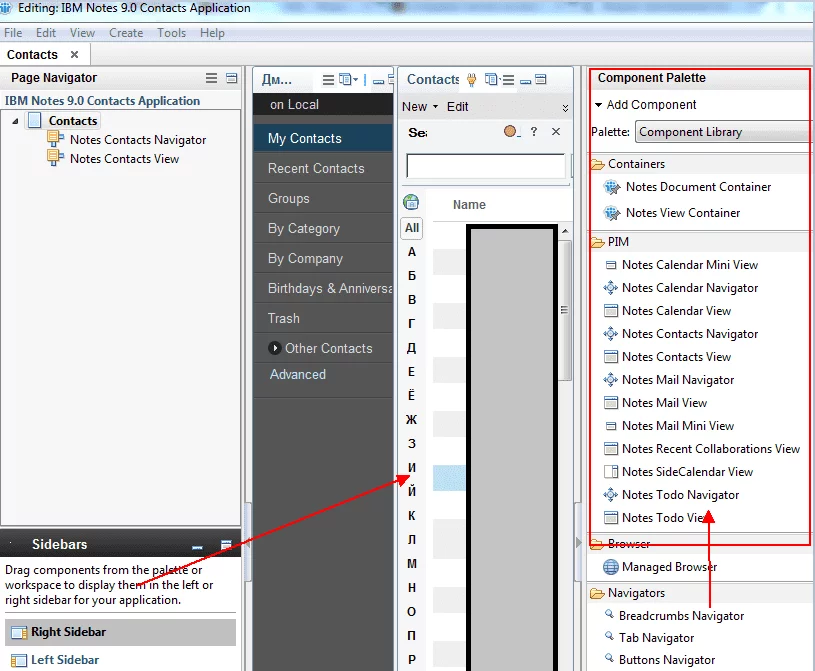Close the search bar with X

556,132
